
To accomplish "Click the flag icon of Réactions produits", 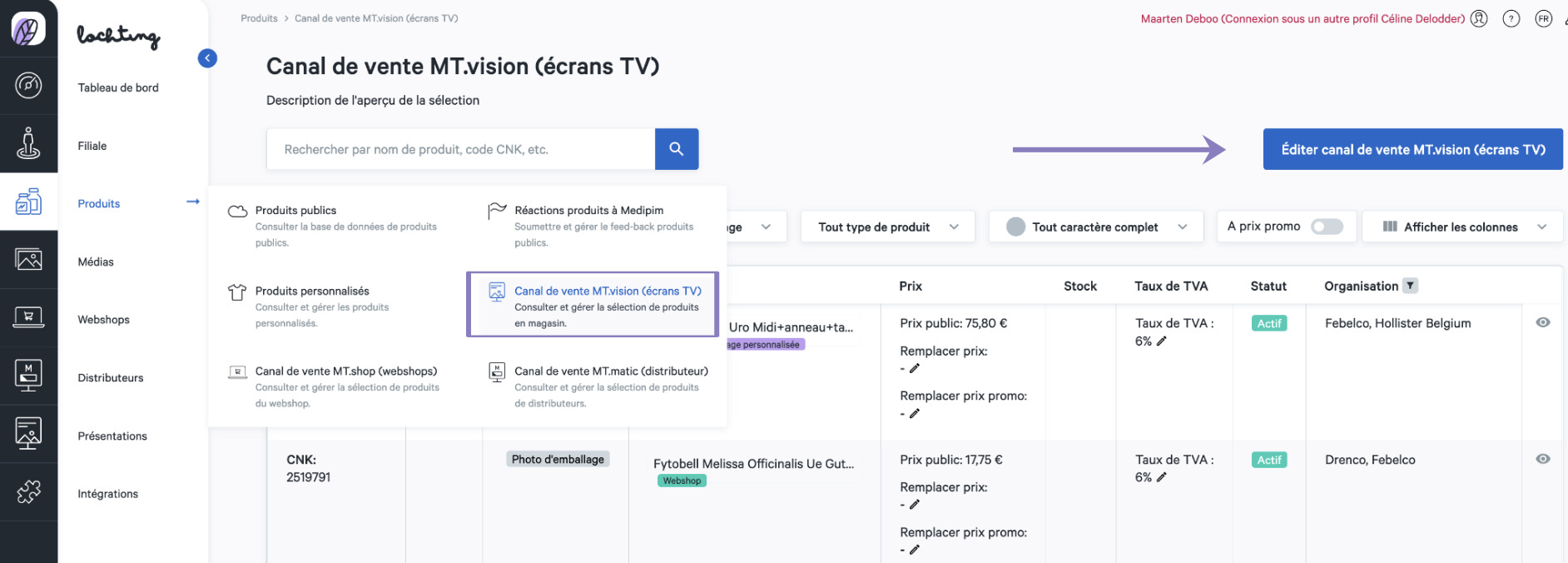I will [497, 211].
